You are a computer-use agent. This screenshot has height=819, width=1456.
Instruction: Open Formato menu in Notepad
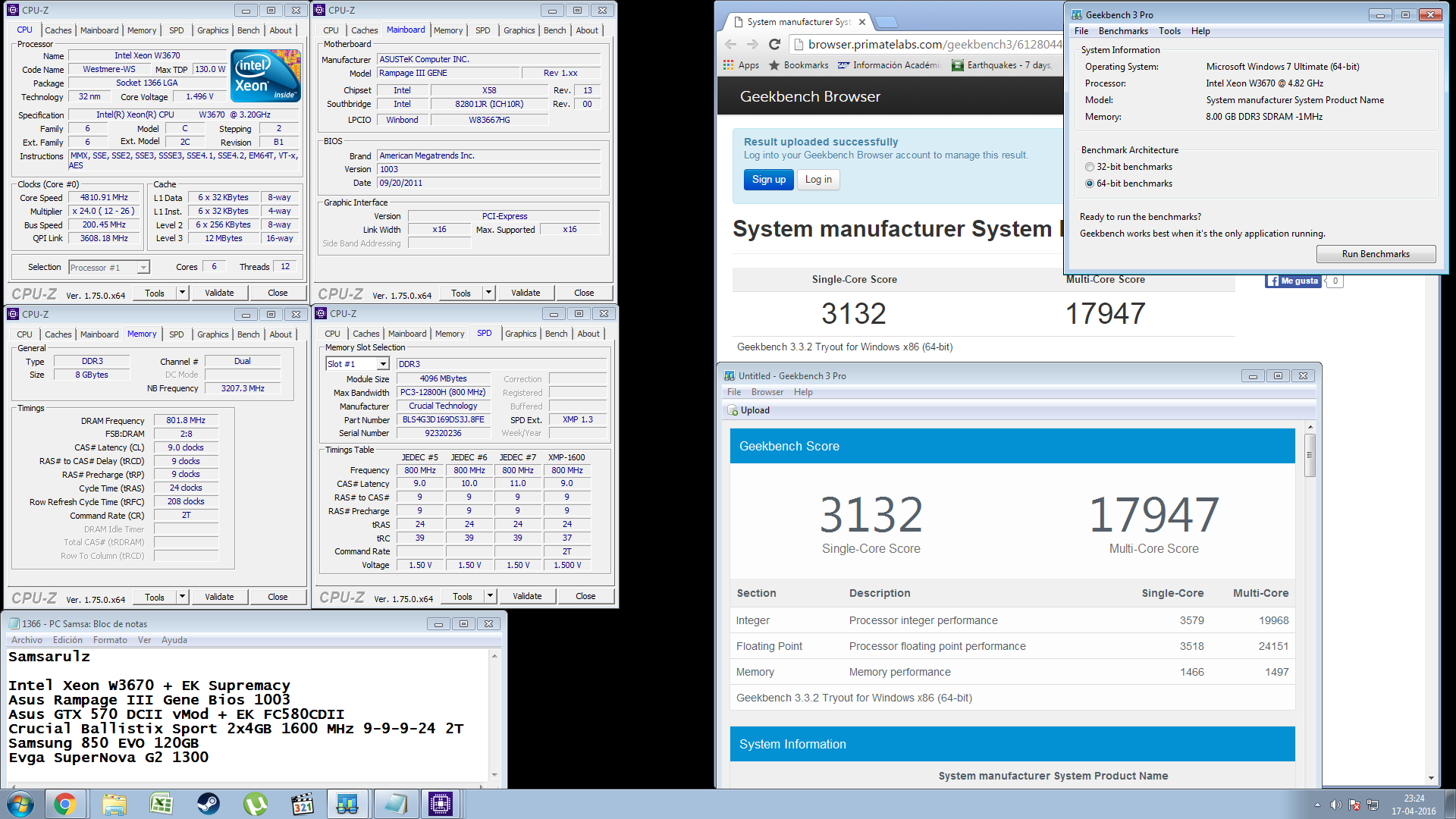click(110, 640)
